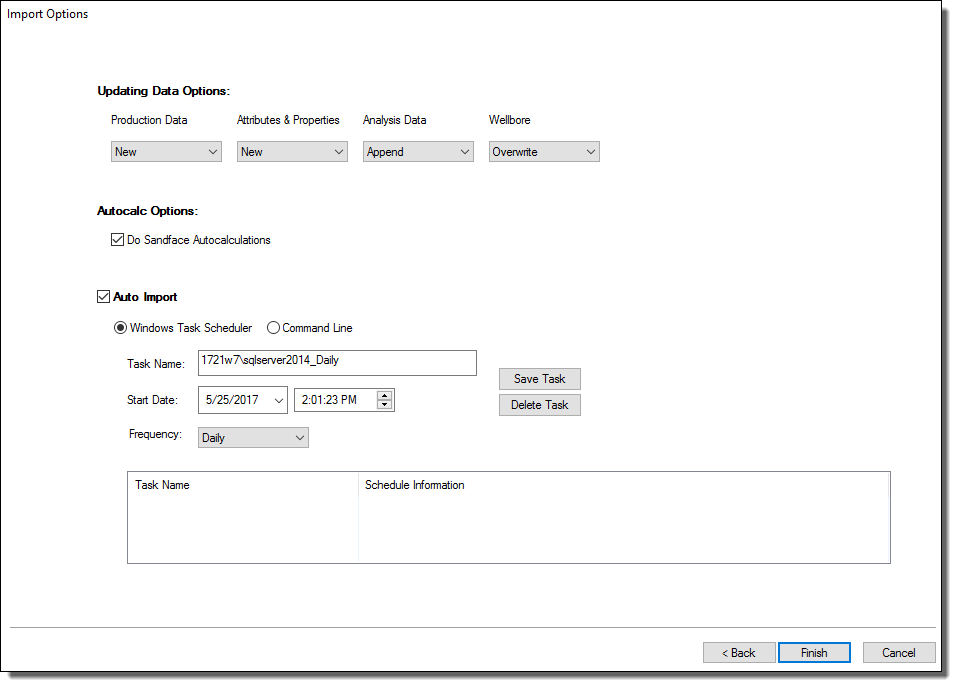Select Windows Task Scheduler radio button
The width and height of the screenshot is (957, 687).
[121, 328]
